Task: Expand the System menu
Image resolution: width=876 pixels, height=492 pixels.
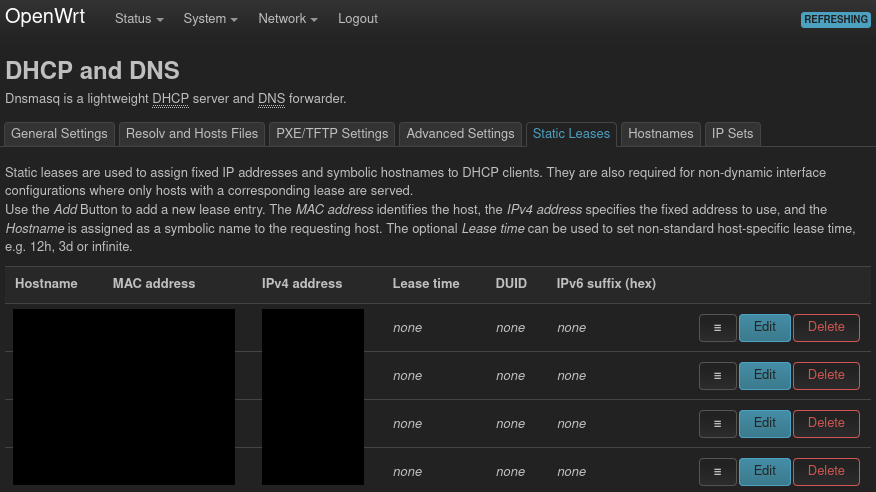Action: click(211, 19)
